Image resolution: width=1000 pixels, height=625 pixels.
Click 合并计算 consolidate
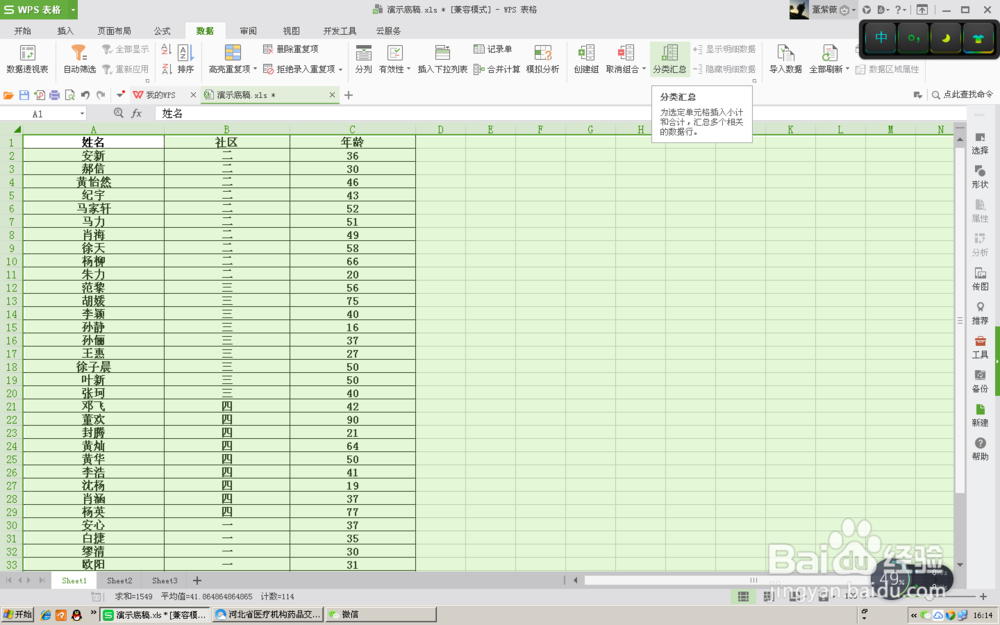pos(497,69)
